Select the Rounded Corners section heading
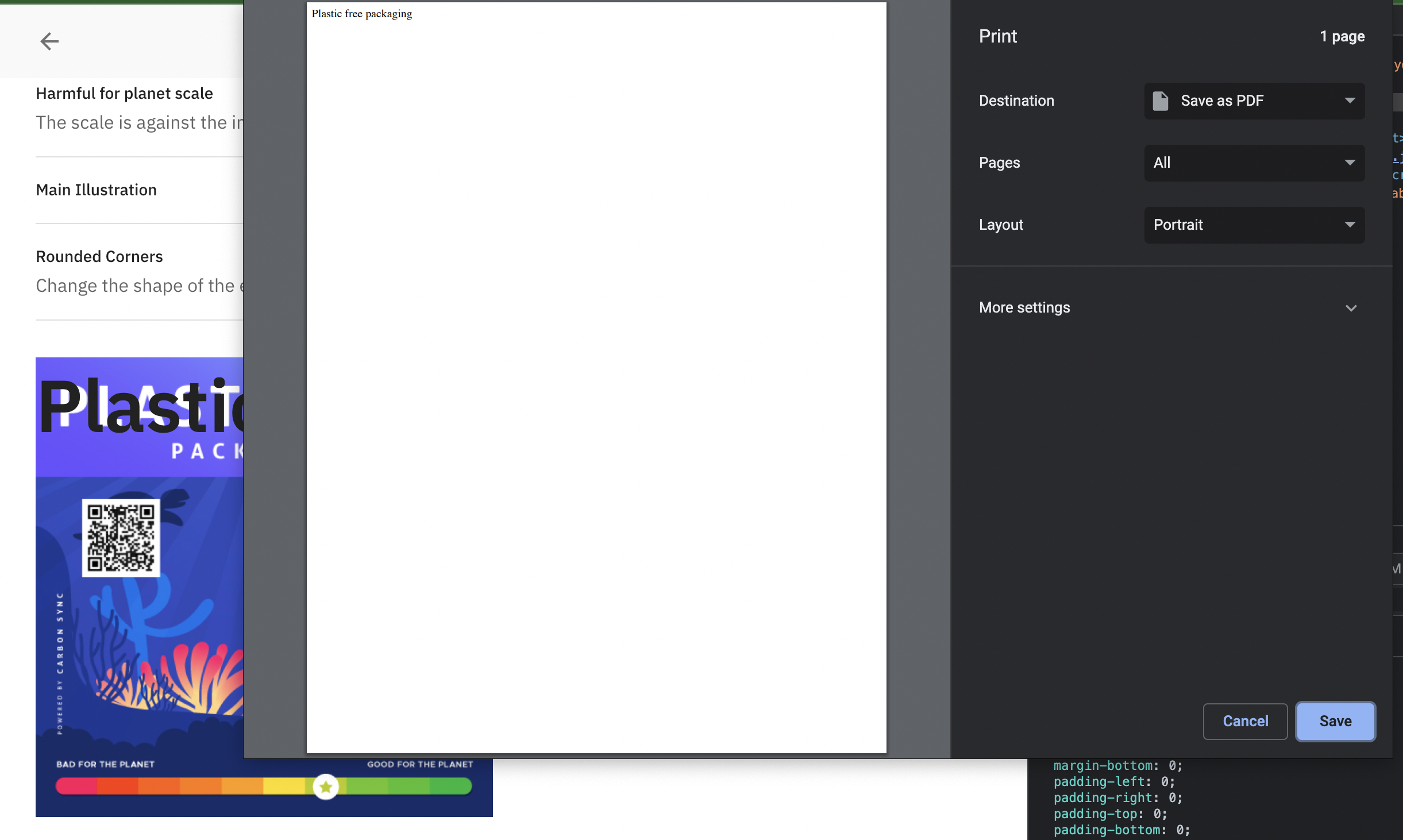1403x840 pixels. [99, 256]
